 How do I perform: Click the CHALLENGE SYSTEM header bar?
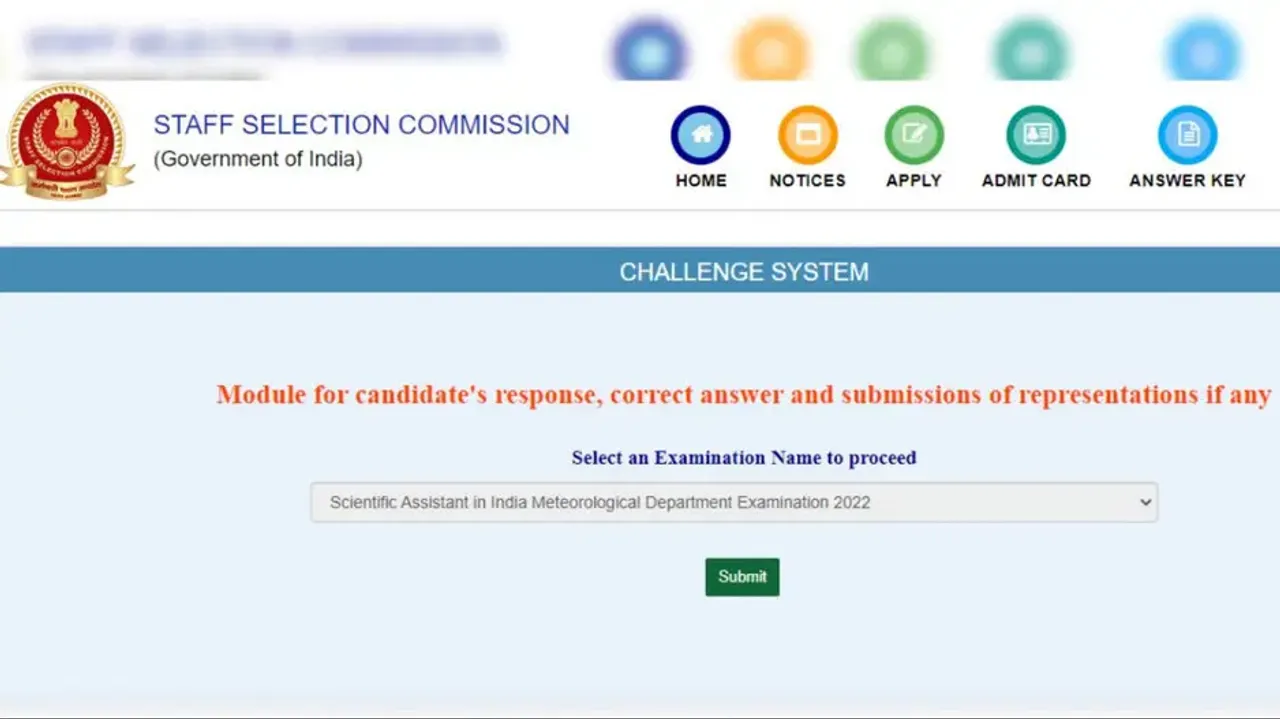click(x=743, y=272)
